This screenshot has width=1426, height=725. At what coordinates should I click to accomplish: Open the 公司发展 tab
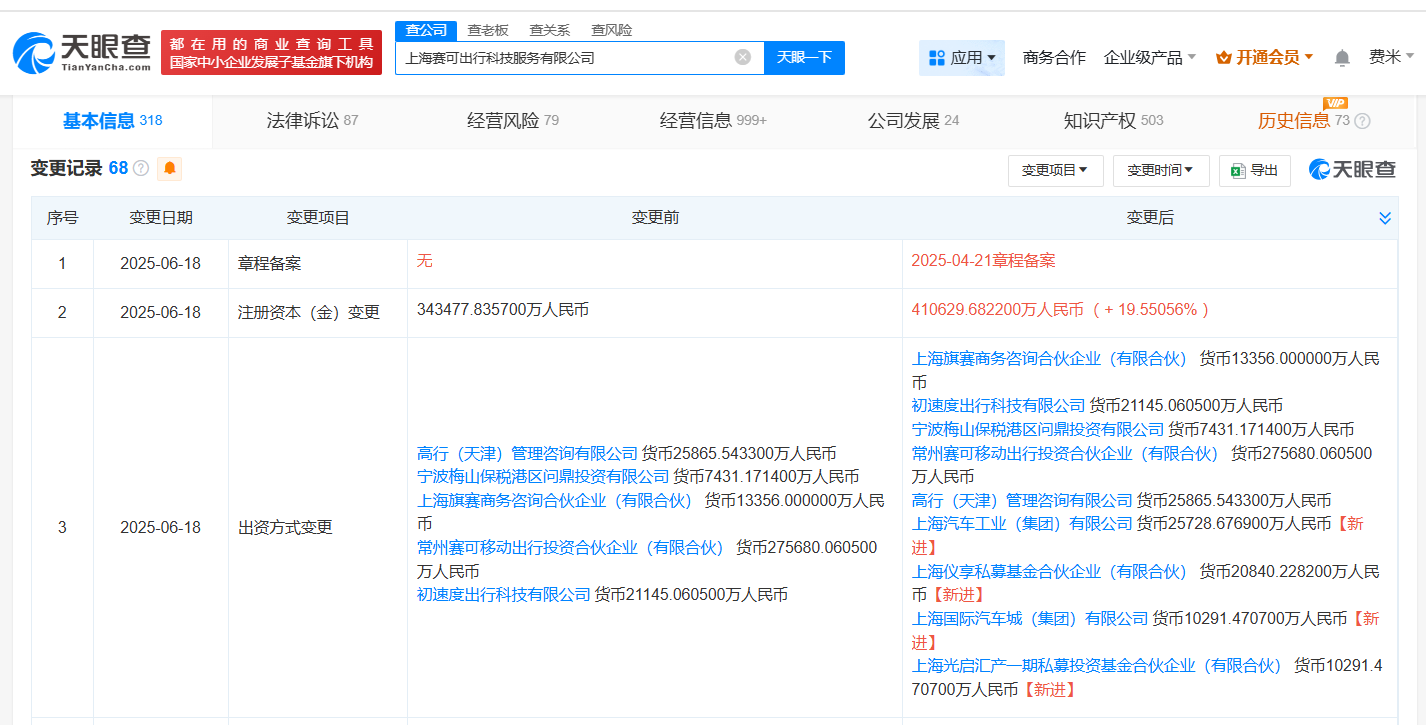[x=913, y=121]
